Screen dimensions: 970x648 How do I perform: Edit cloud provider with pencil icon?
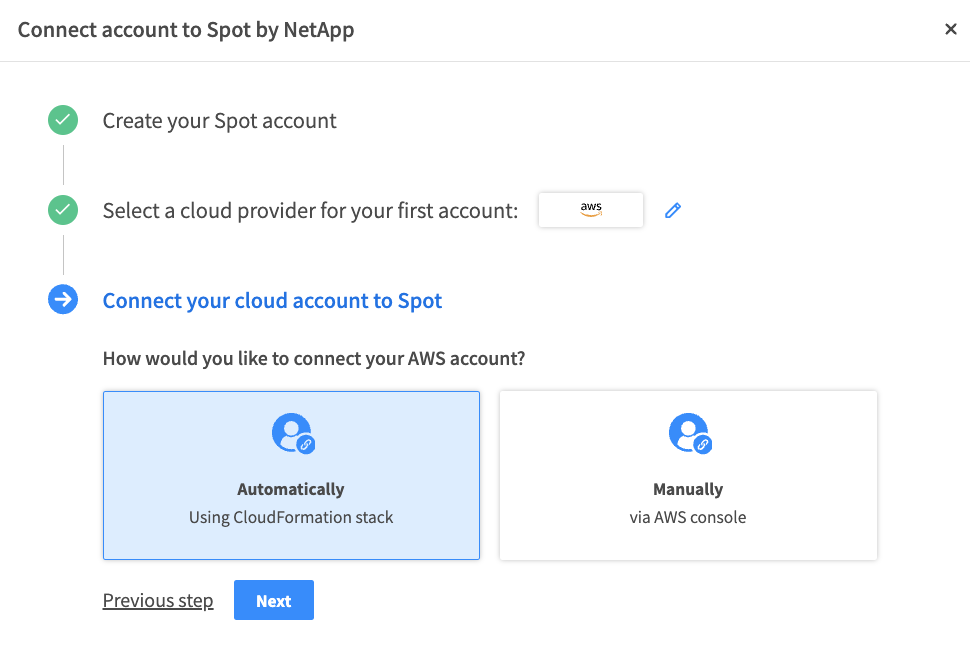pyautogui.click(x=673, y=210)
